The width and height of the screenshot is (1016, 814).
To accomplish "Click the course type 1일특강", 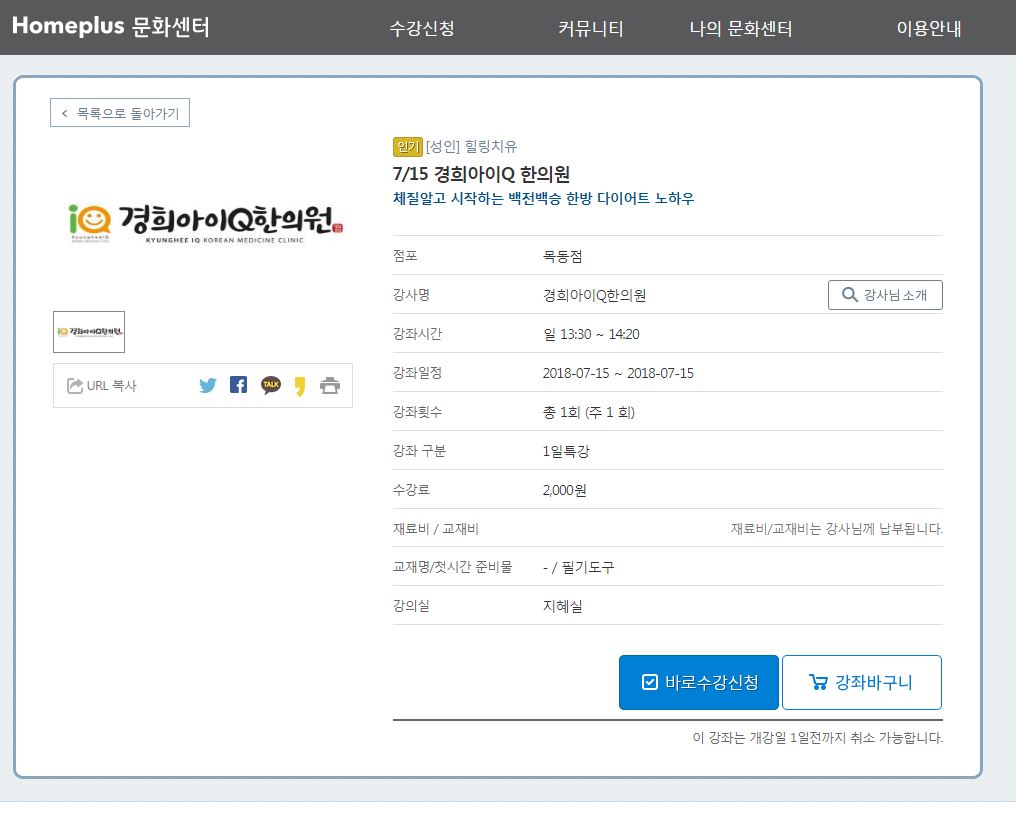I will point(566,451).
